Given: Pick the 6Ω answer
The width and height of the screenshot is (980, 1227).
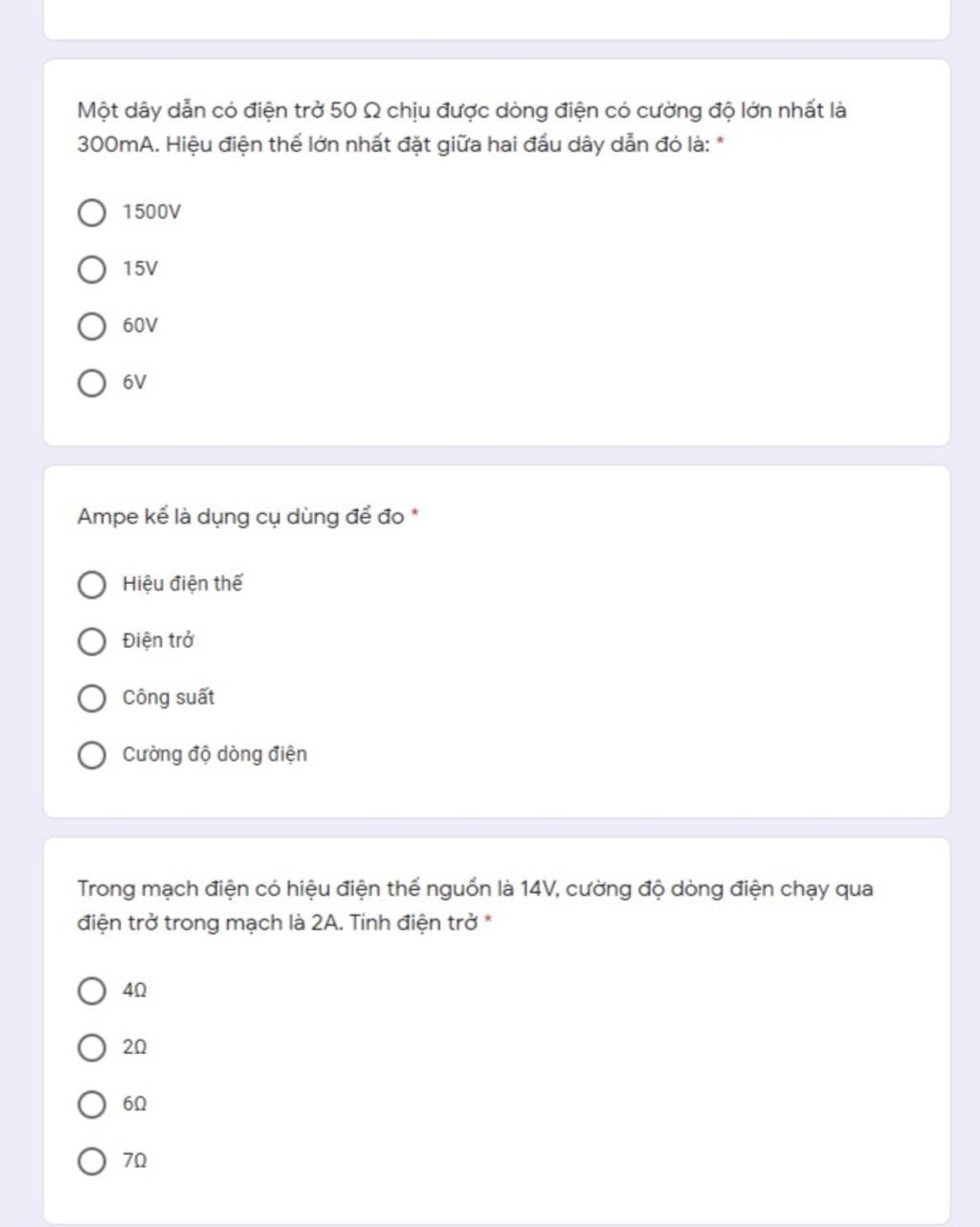Looking at the screenshot, I should pyautogui.click(x=91, y=1104).
